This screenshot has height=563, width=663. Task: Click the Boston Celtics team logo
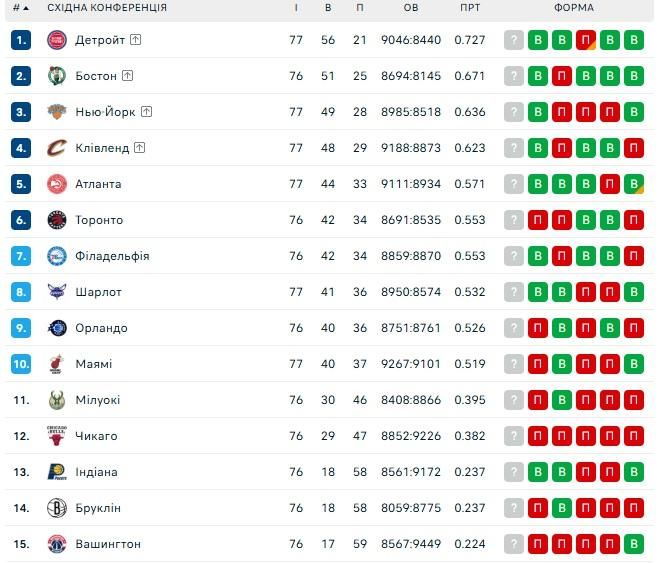[56, 76]
